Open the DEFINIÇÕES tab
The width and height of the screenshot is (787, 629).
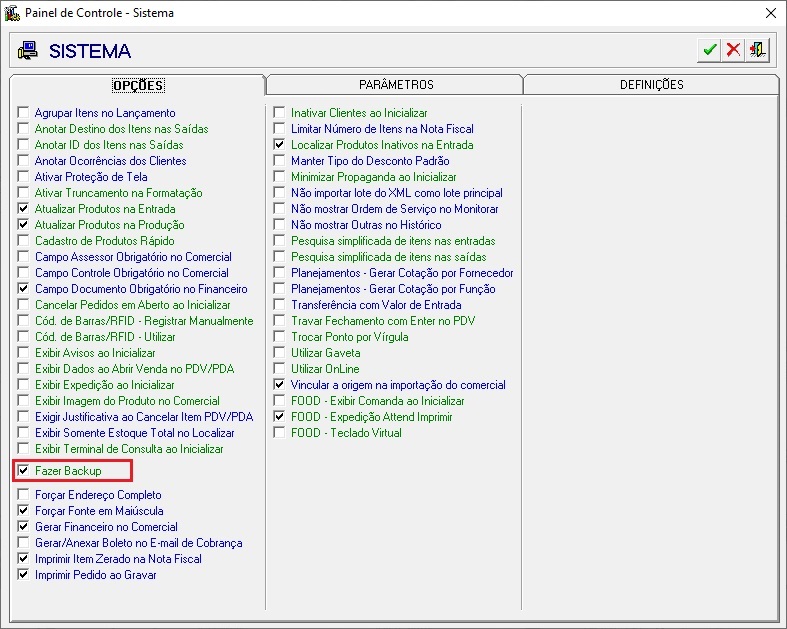click(651, 85)
